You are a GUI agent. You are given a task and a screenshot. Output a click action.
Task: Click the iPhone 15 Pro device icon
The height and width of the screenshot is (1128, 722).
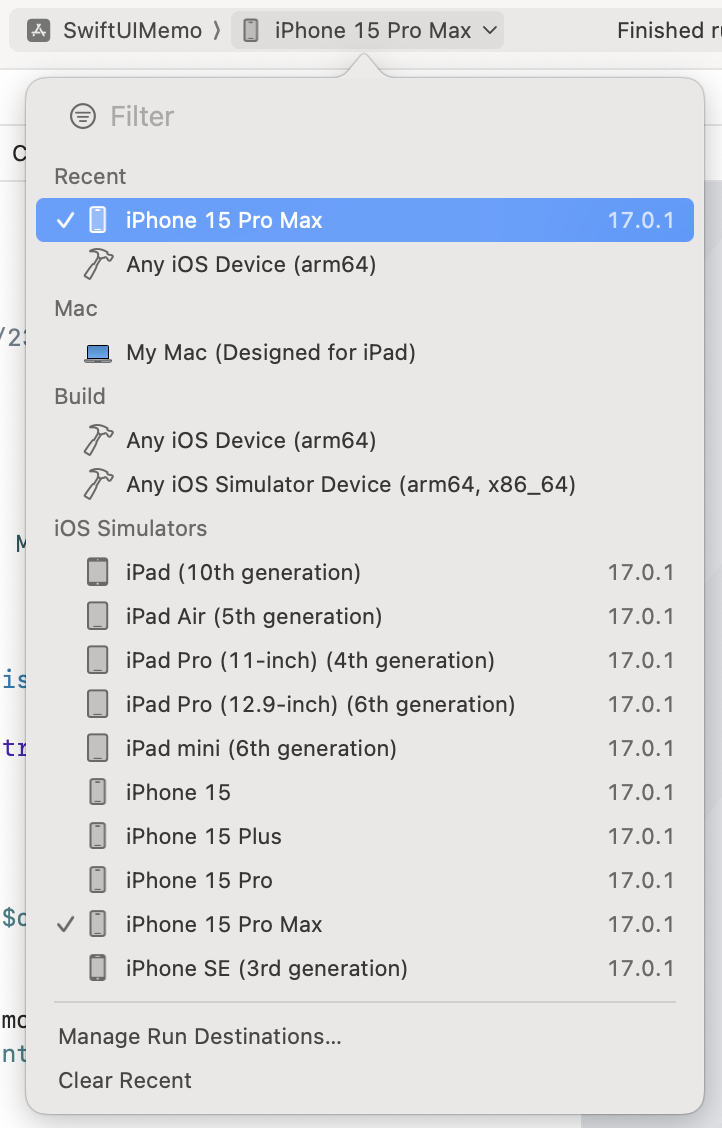coord(98,881)
